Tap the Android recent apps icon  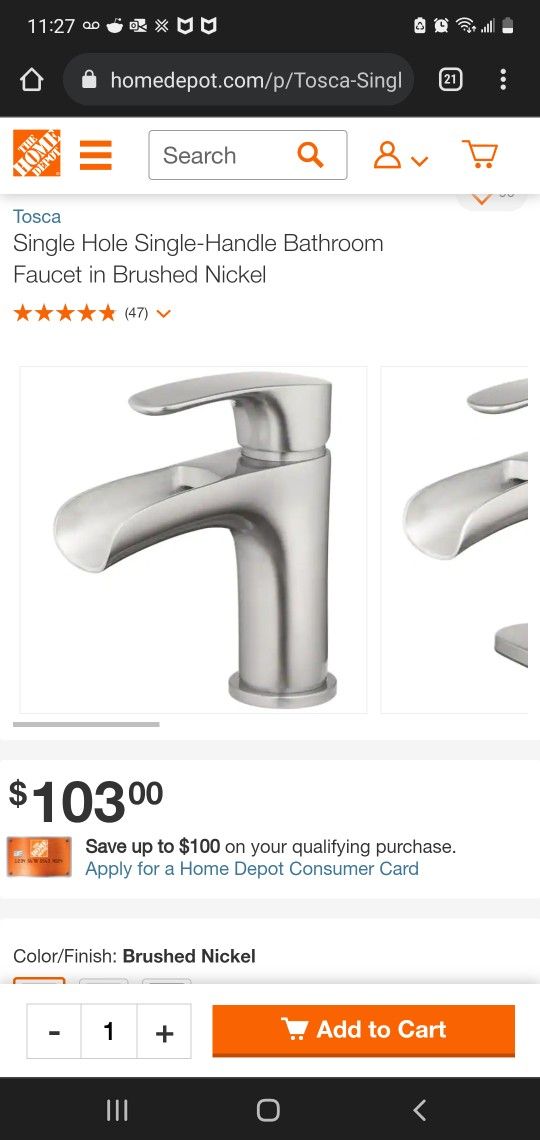117,1109
